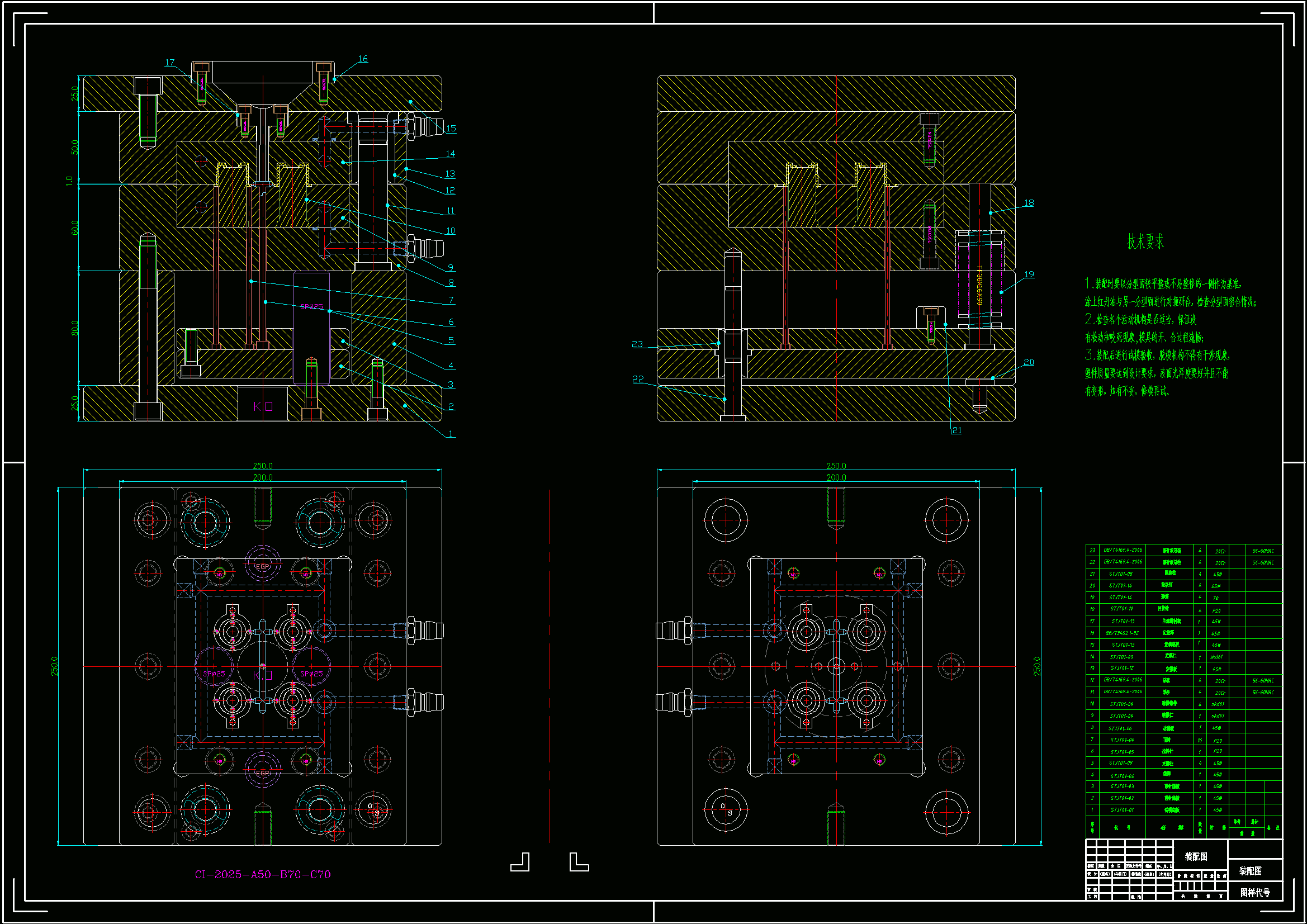Click the STJT01-13 code in row 17
This screenshot has width=1307, height=924.
pyautogui.click(x=1123, y=622)
